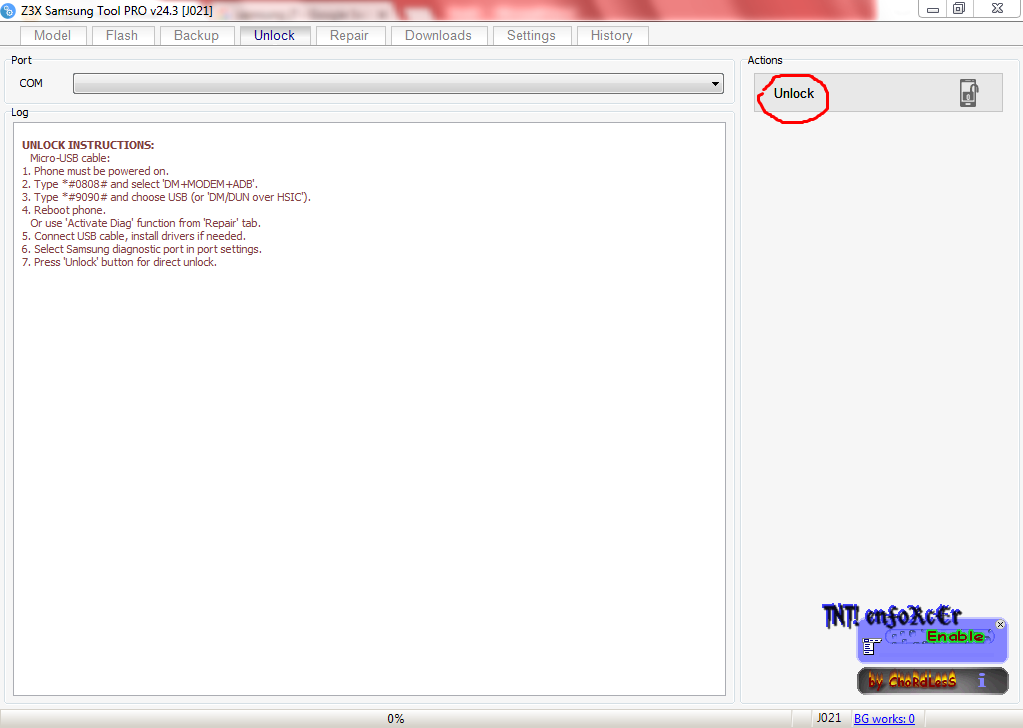Restore the Z3X window size

click(959, 8)
